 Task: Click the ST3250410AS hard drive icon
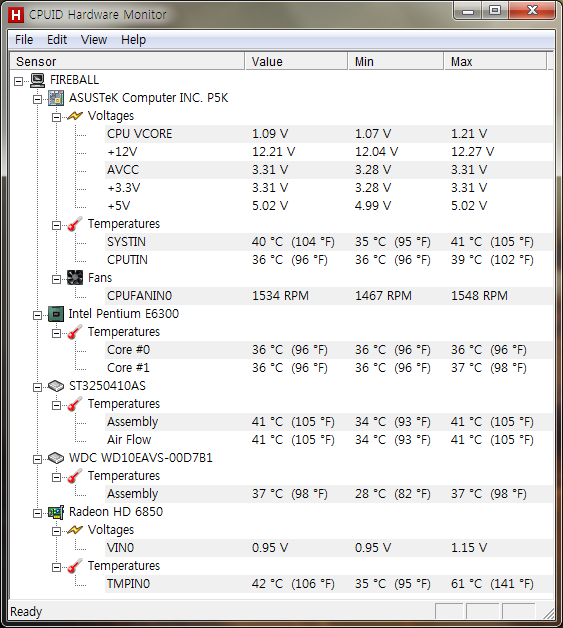coord(56,386)
